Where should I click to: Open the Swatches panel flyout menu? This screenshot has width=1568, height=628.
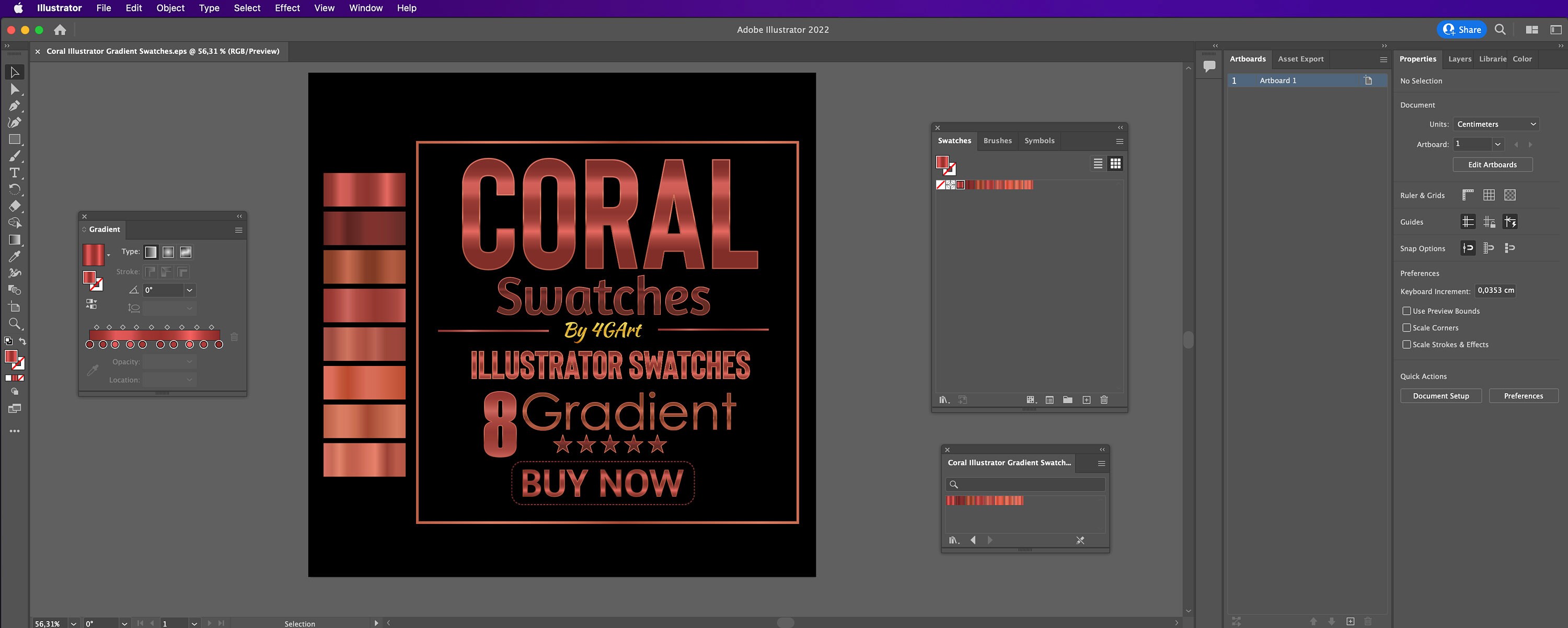pyautogui.click(x=1119, y=141)
